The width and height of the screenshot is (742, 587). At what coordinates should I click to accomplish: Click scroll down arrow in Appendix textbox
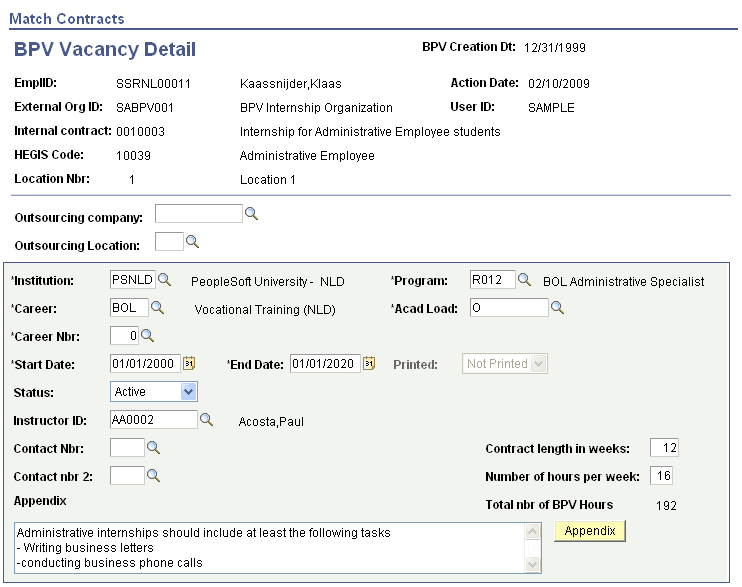[532, 564]
